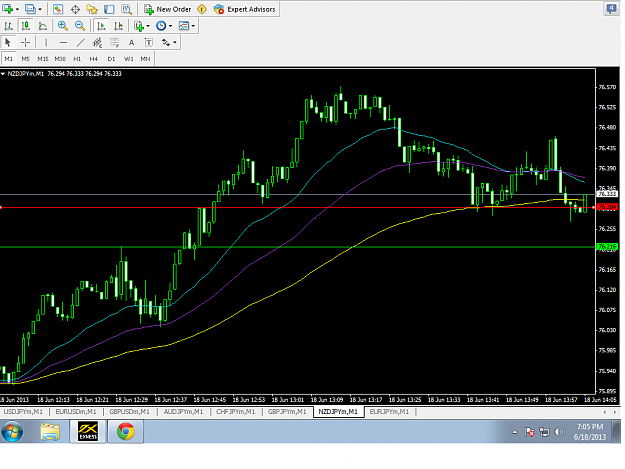Switch chart to M15 timeframe
Viewport: 625px width, 469px height.
(x=43, y=59)
